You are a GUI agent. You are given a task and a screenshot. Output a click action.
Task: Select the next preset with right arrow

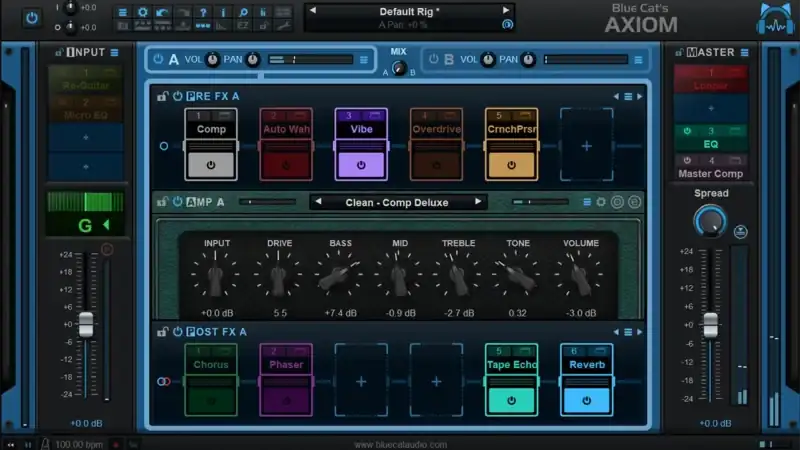pyautogui.click(x=506, y=10)
